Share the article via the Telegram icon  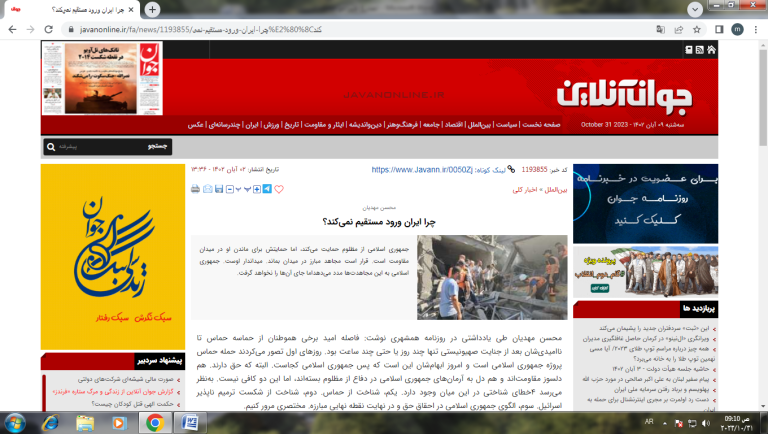[267, 189]
